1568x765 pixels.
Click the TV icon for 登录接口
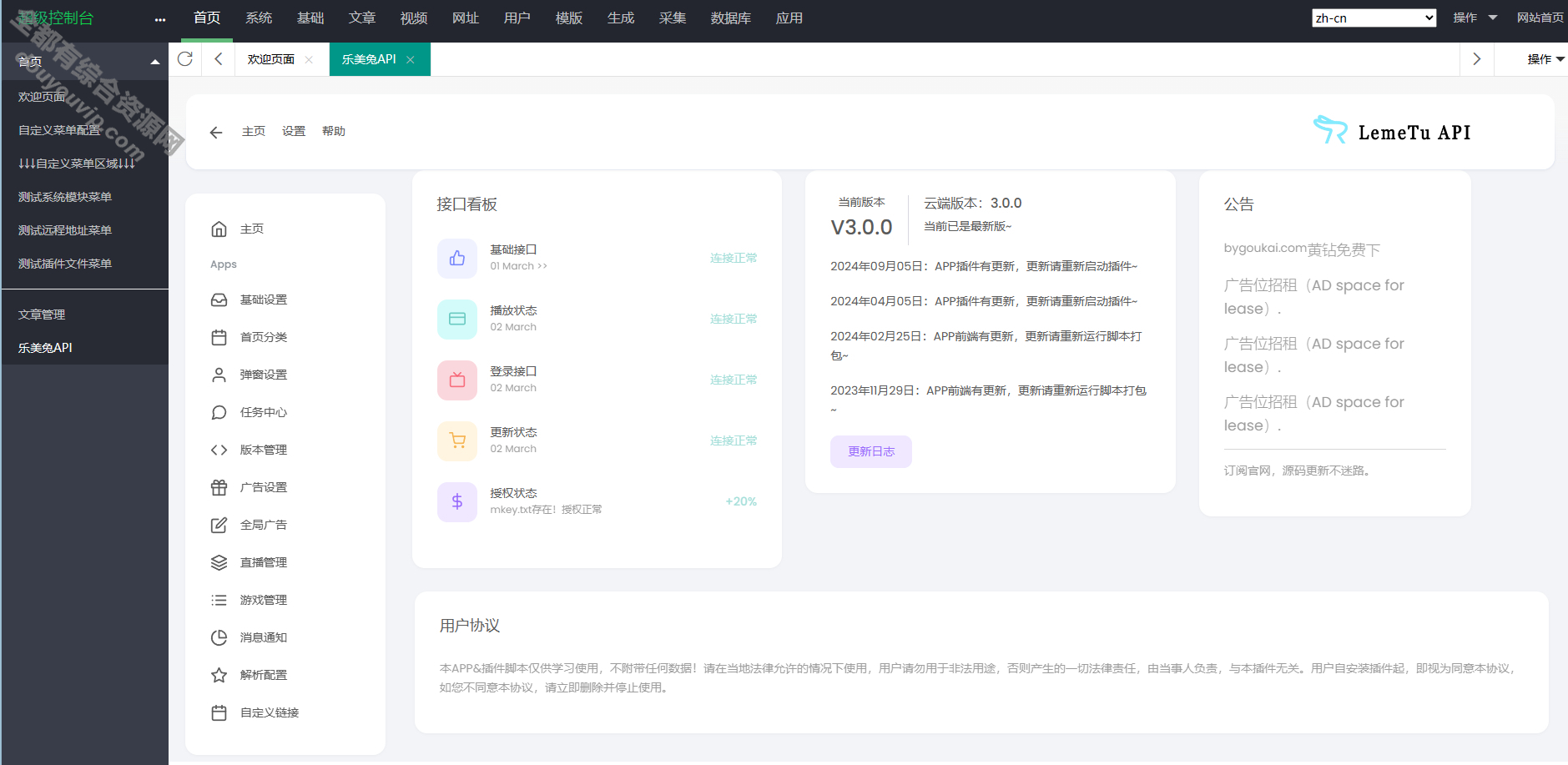click(457, 380)
